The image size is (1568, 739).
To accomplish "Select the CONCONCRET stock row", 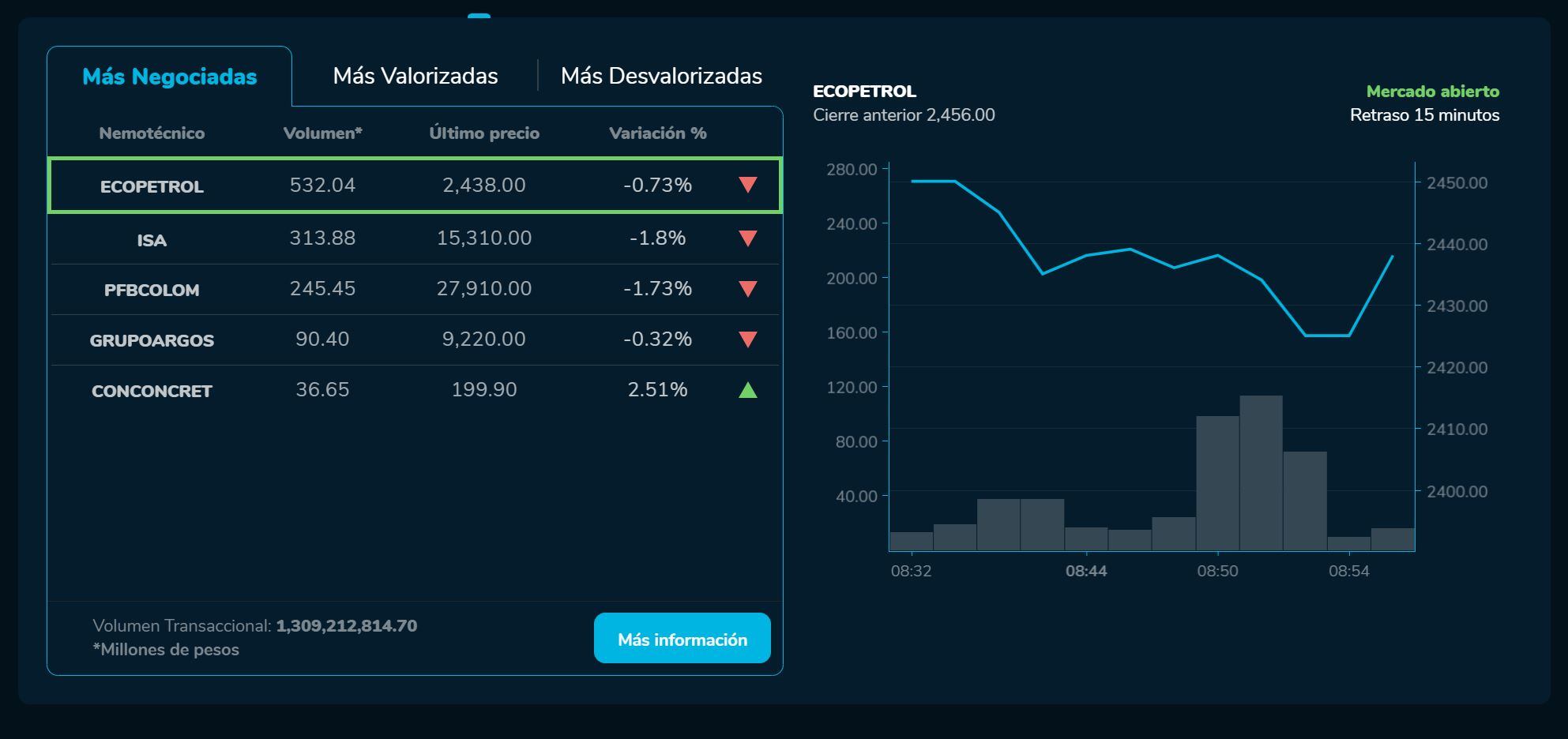I will tap(152, 392).
